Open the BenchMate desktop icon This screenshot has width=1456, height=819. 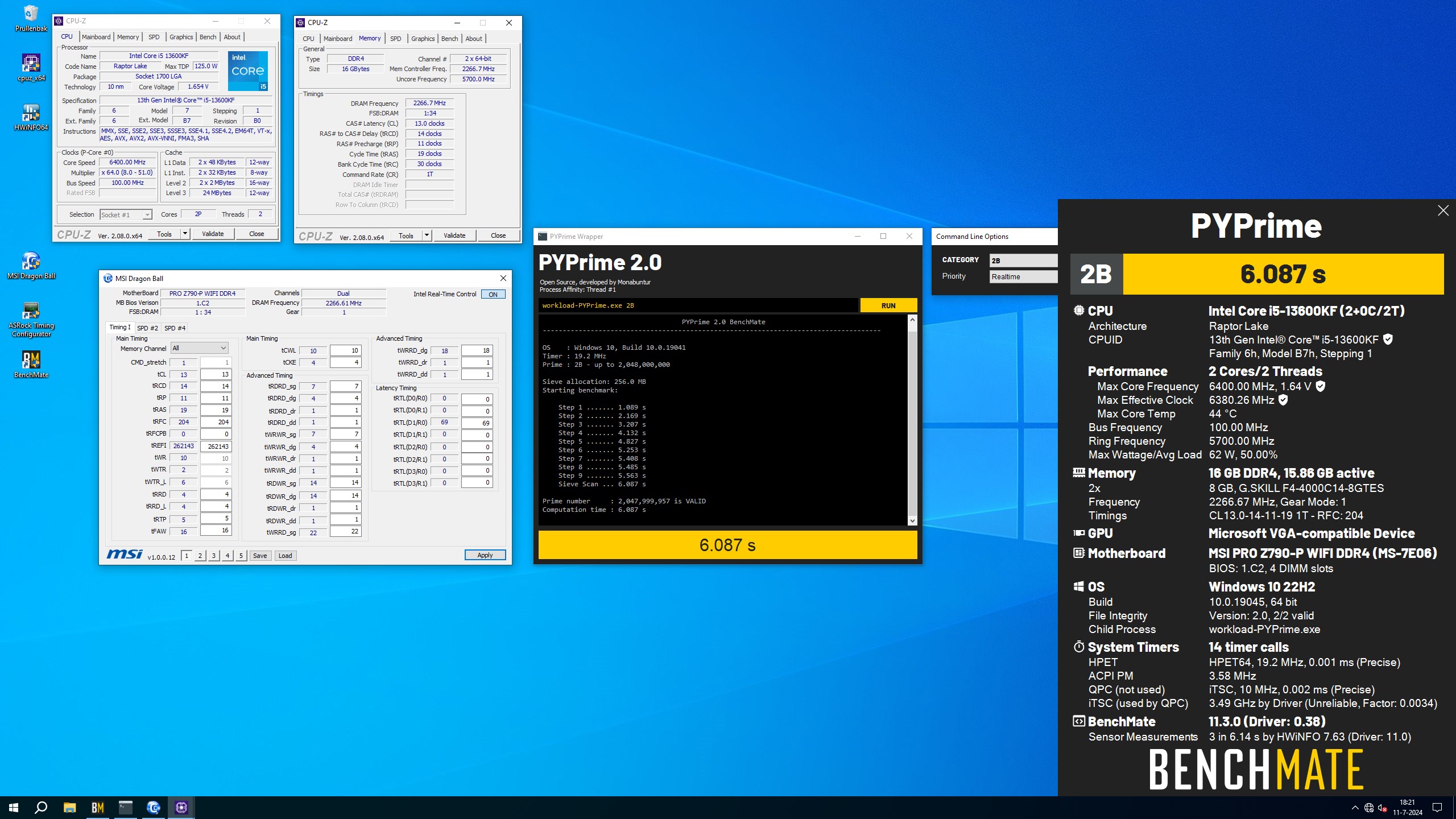click(31, 365)
